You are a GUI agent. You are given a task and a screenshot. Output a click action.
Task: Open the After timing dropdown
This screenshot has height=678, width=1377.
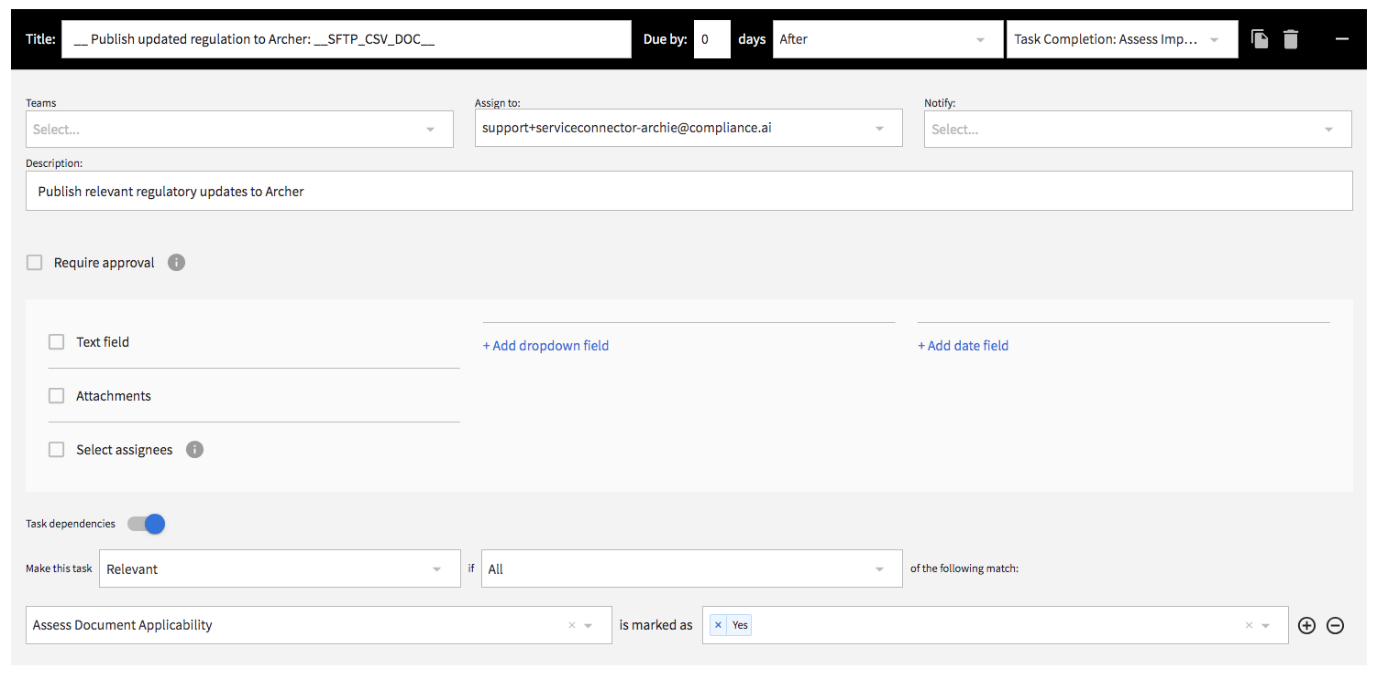(x=887, y=40)
